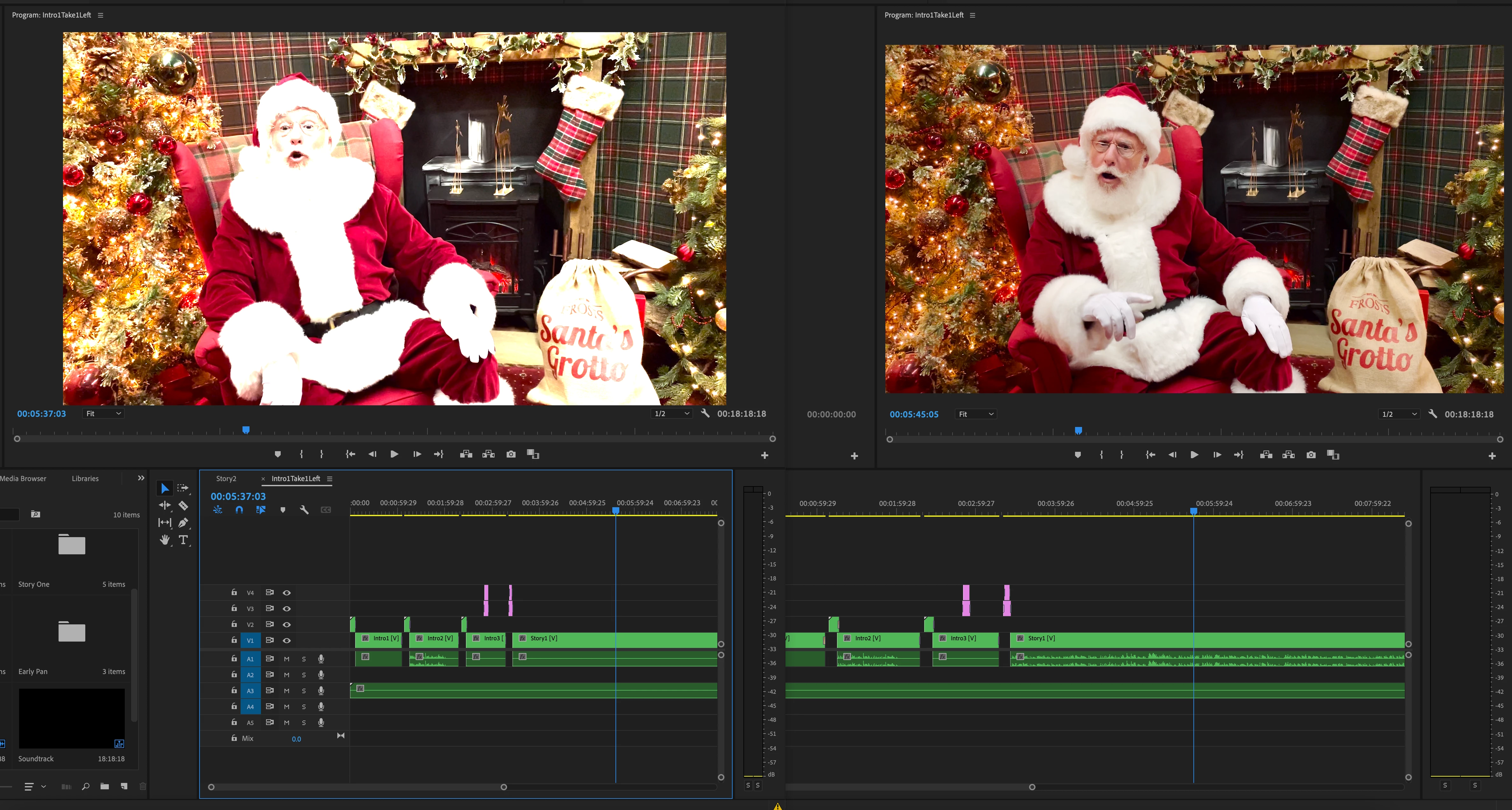Toggle lock on V4 track
The height and width of the screenshot is (810, 1512).
[234, 592]
